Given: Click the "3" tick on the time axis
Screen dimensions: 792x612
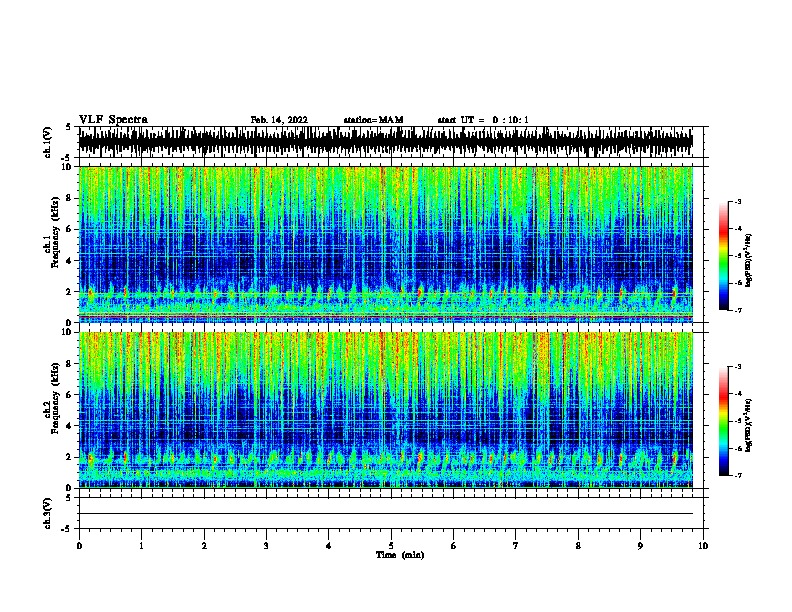Looking at the screenshot, I should pos(266,546).
